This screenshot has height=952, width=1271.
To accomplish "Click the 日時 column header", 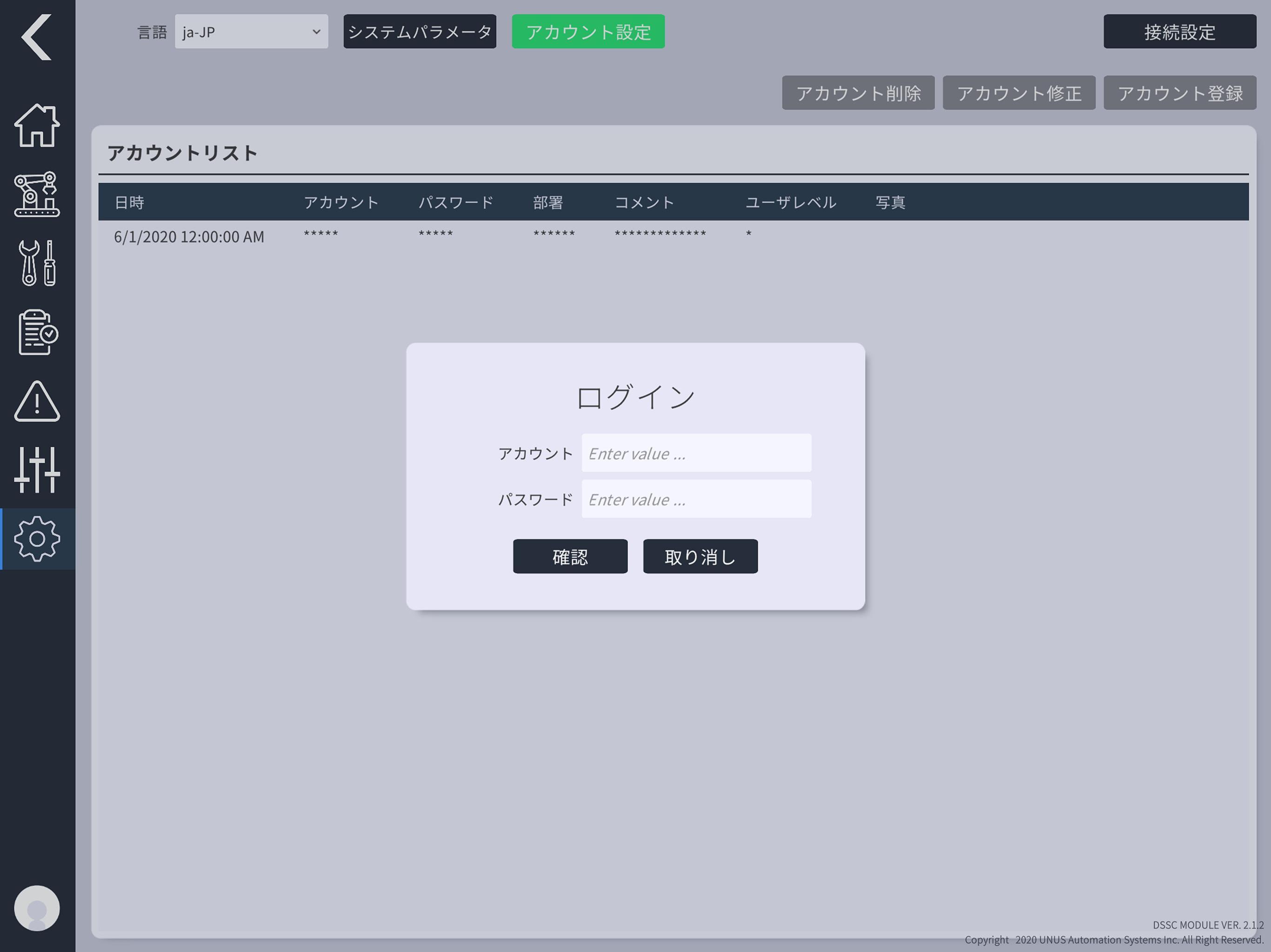I will pyautogui.click(x=129, y=202).
